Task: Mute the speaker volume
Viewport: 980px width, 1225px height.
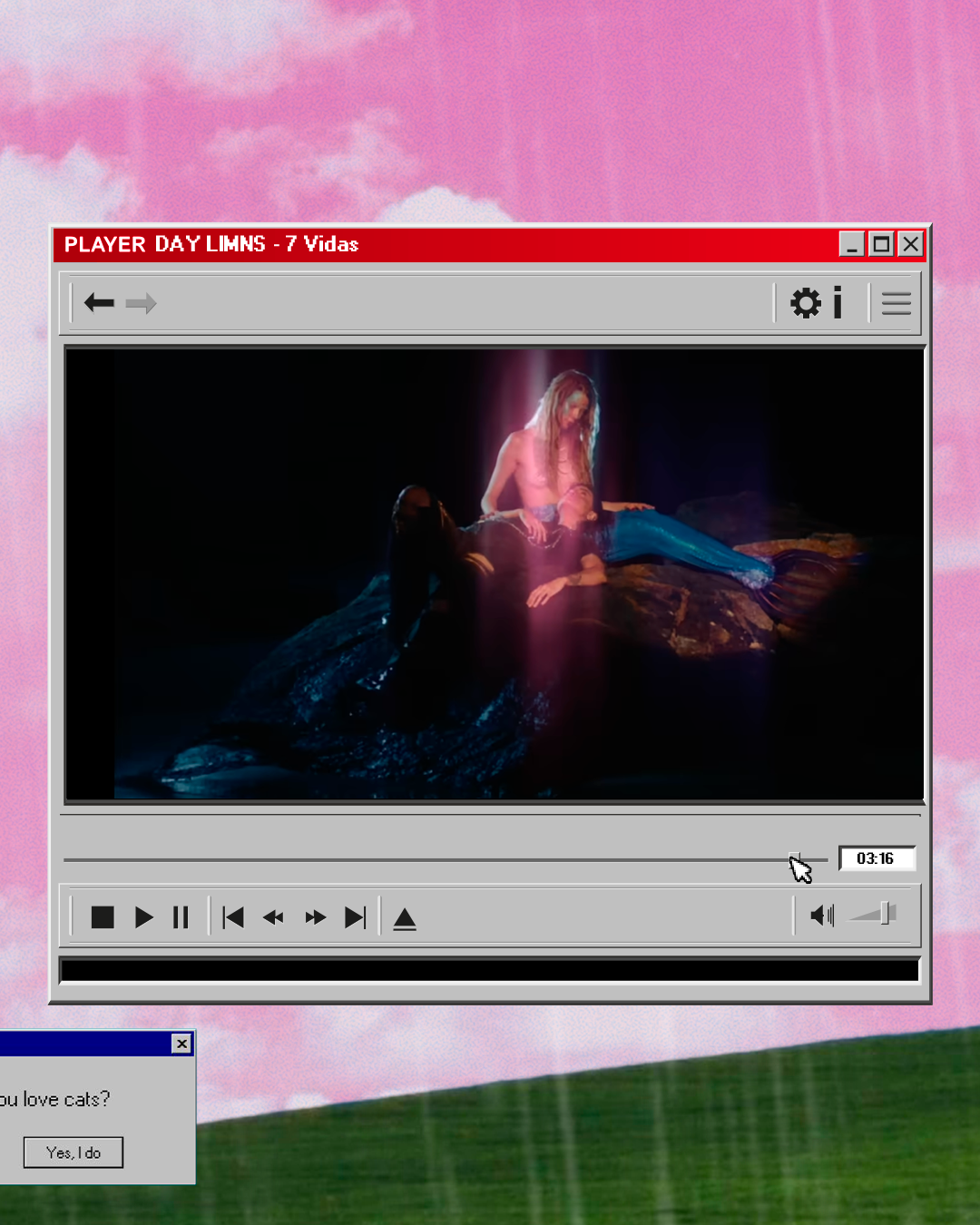Action: click(822, 916)
